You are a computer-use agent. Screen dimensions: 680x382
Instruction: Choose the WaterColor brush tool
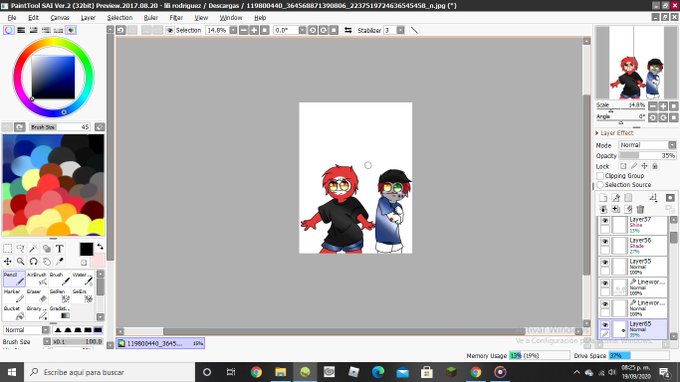click(82, 279)
